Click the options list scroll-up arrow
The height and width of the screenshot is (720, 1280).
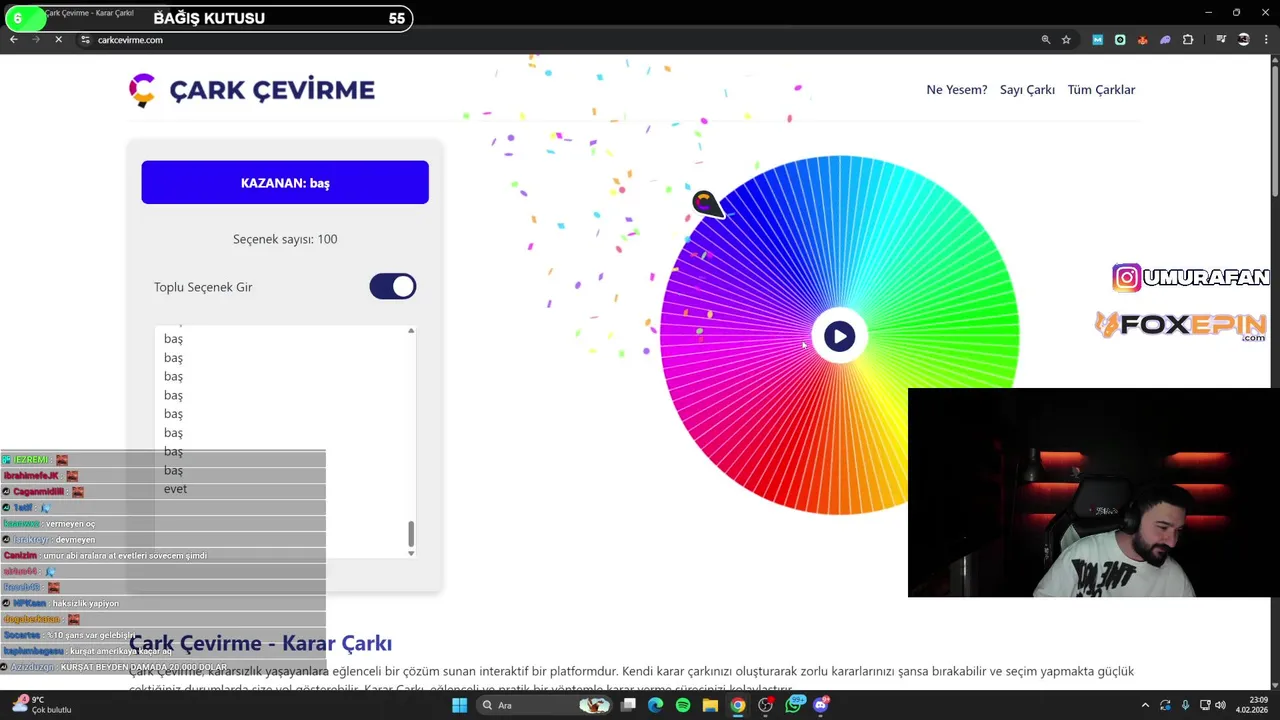pyautogui.click(x=411, y=331)
